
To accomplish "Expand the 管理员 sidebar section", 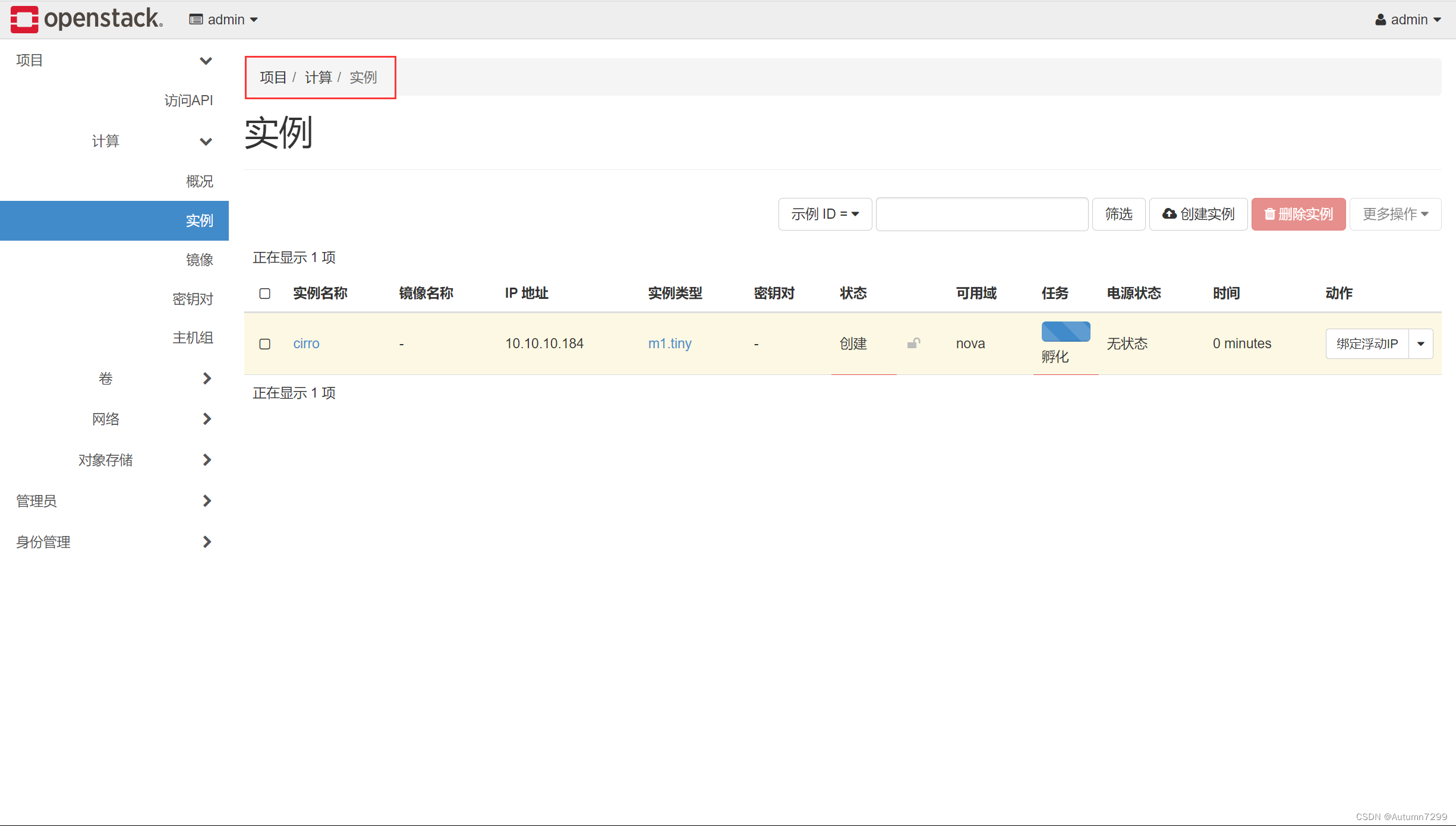I will (114, 501).
